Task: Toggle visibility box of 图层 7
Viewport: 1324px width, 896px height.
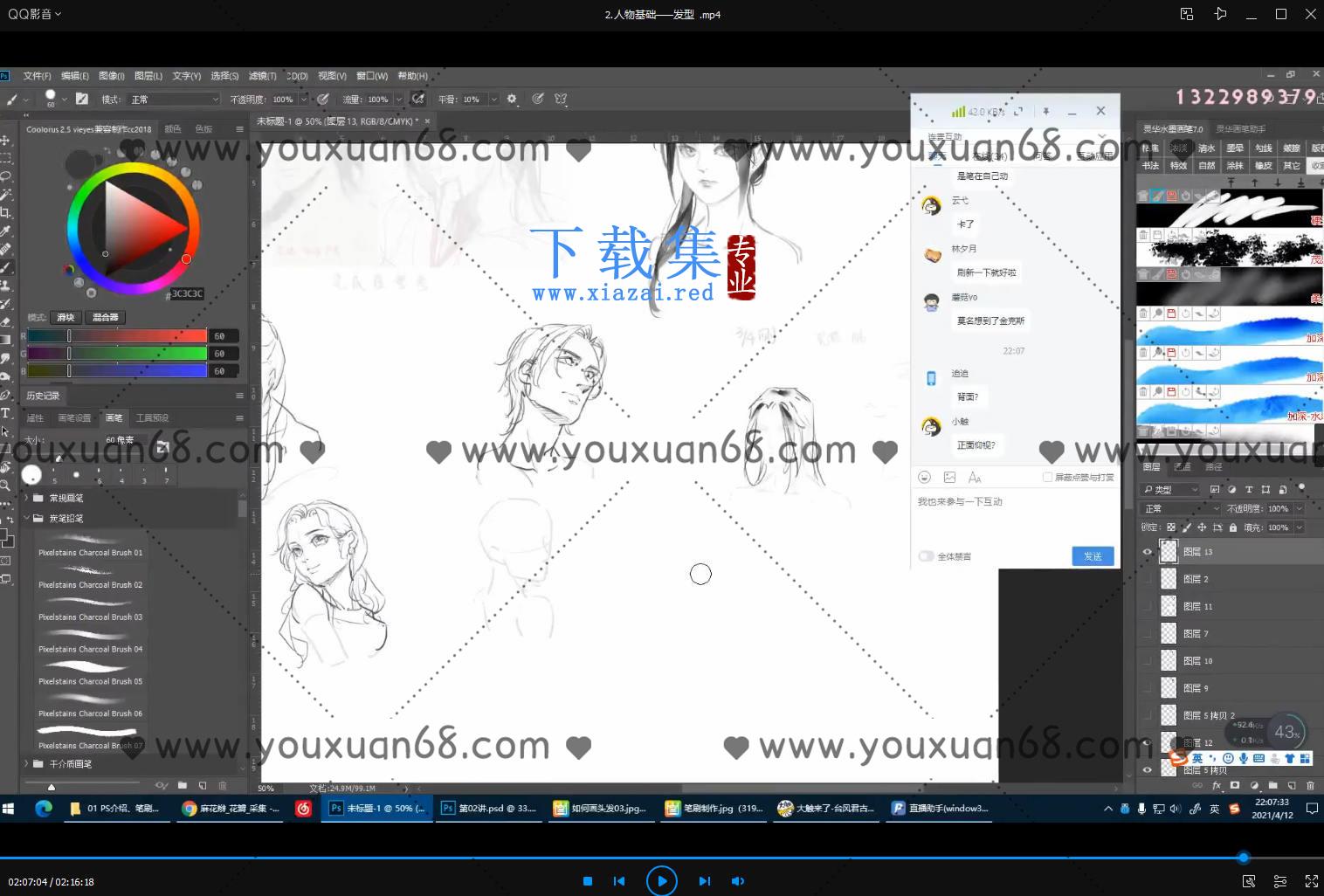Action: coord(1147,633)
